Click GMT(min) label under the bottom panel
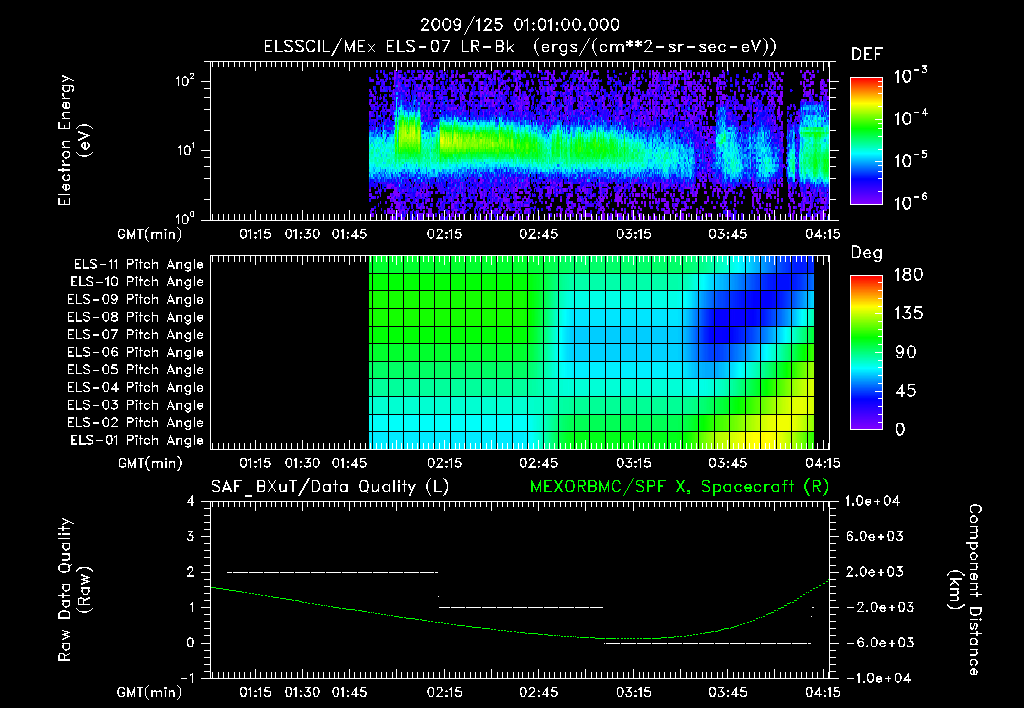 pyautogui.click(x=149, y=692)
